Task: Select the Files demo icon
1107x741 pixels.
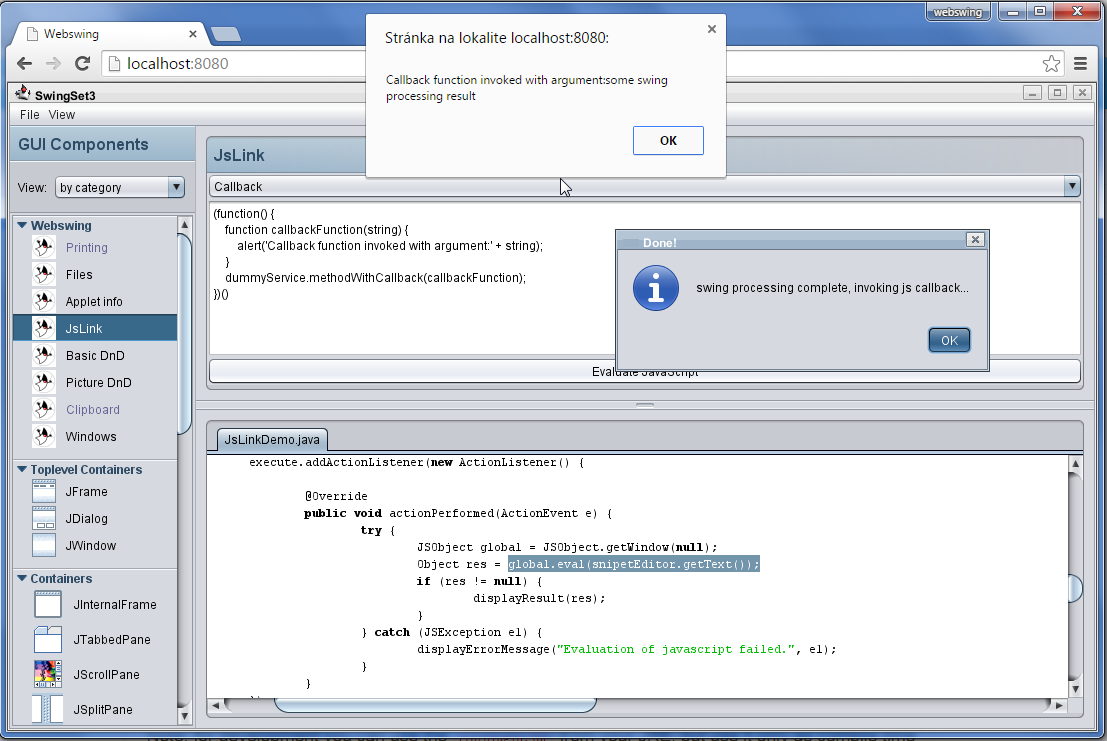Action: pyautogui.click(x=44, y=275)
